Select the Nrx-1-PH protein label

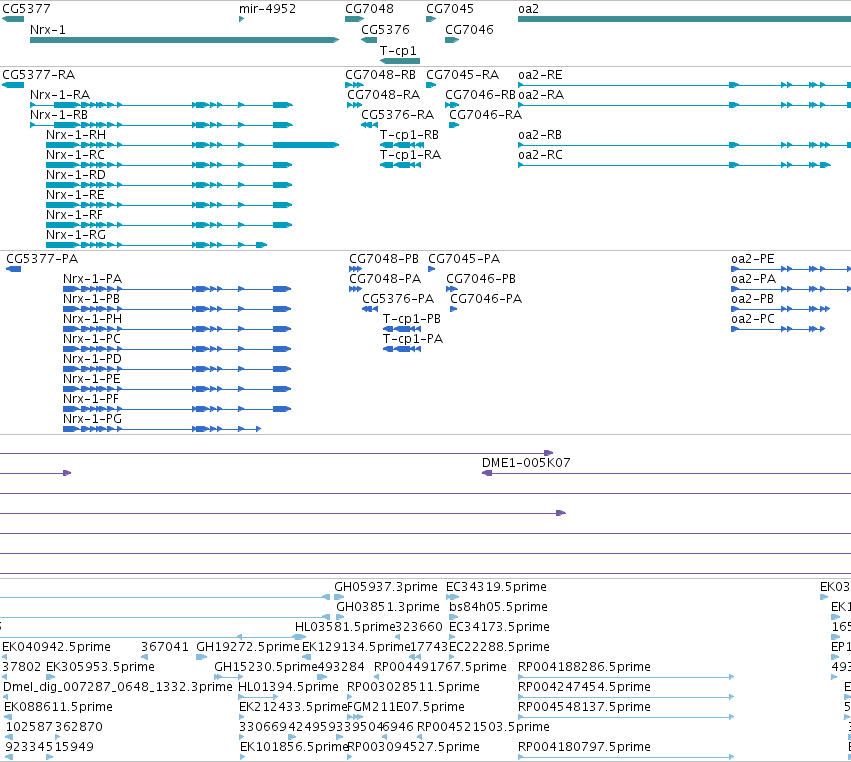tap(93, 319)
